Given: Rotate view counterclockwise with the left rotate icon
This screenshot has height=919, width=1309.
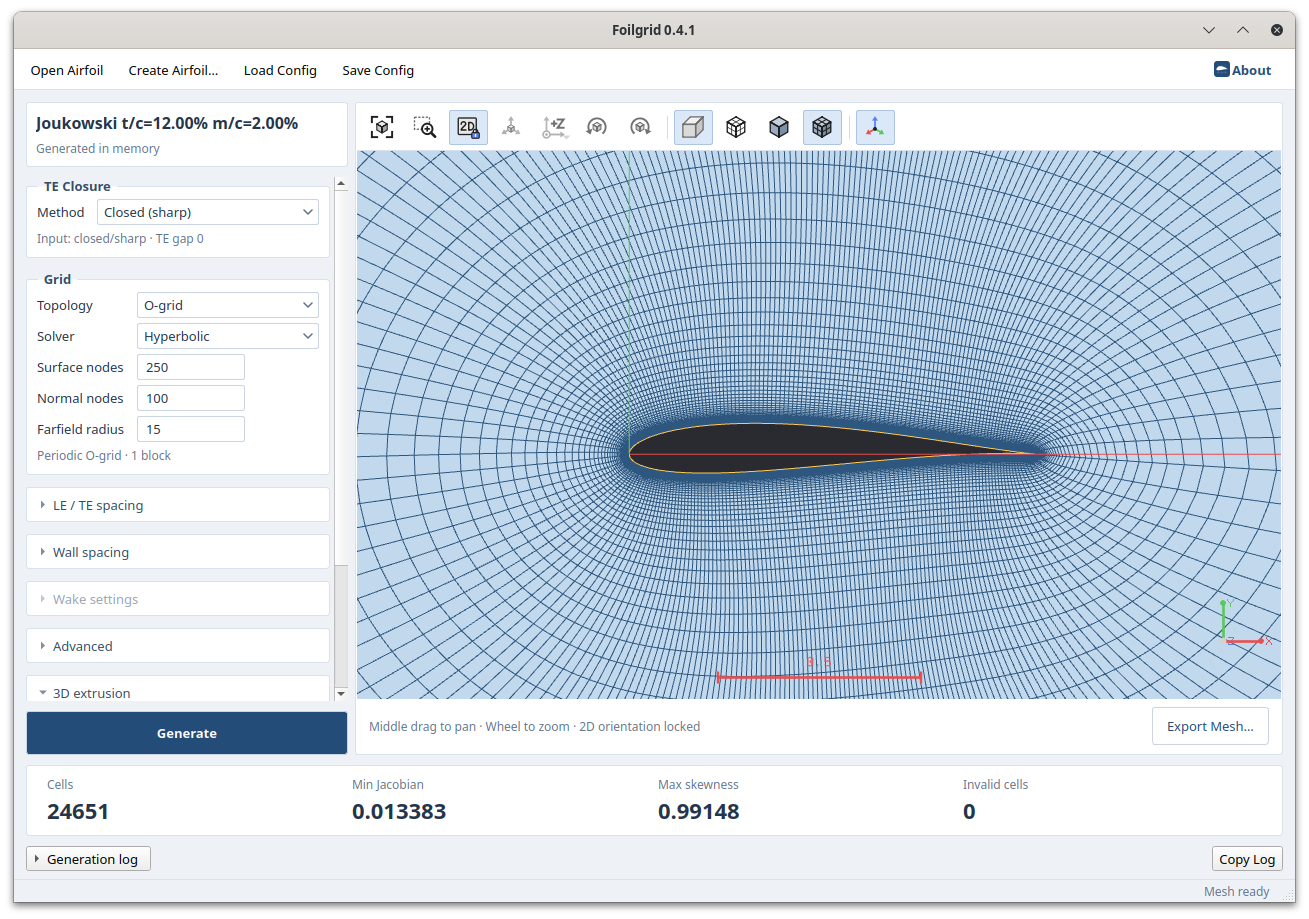Looking at the screenshot, I should [x=597, y=127].
